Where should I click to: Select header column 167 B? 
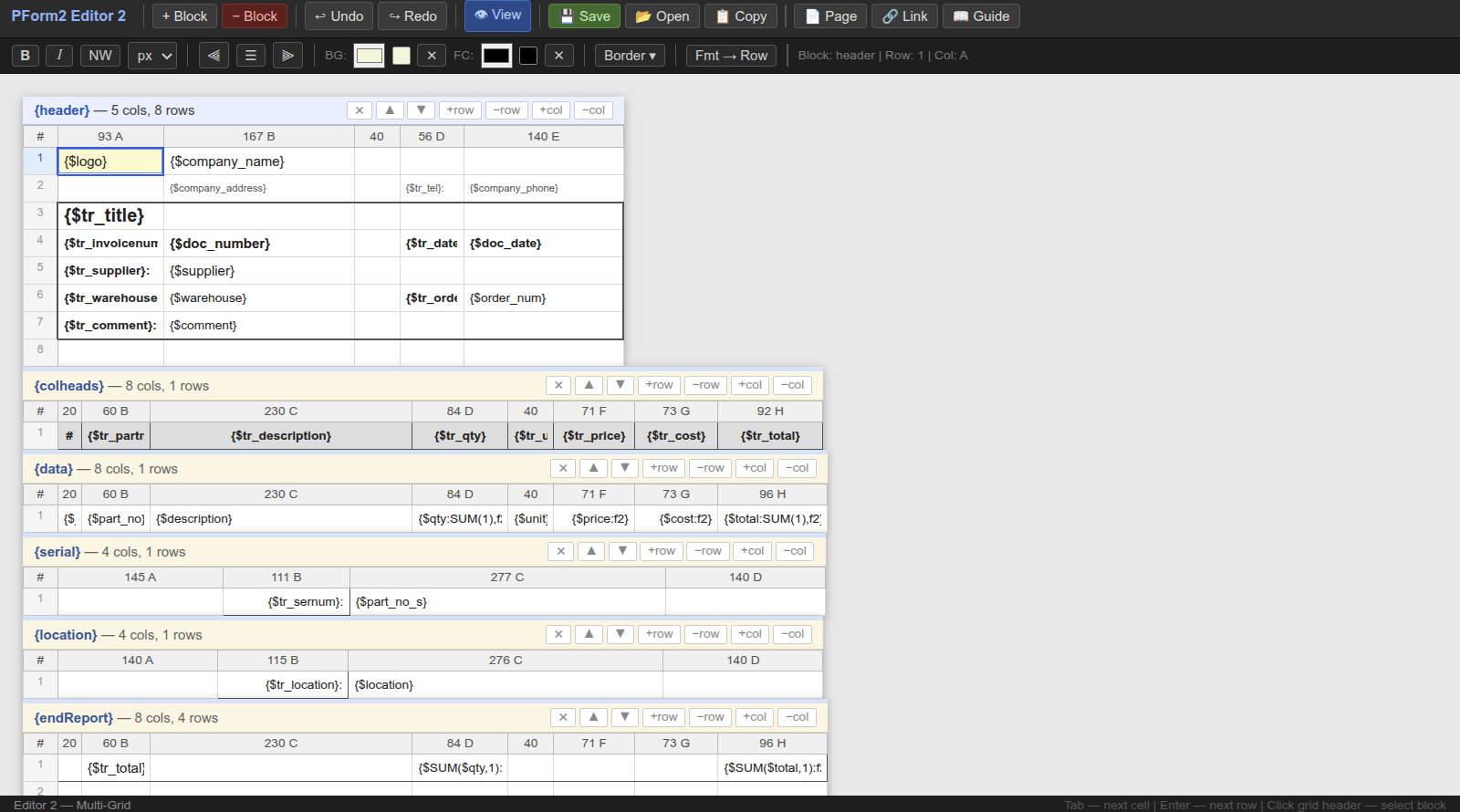259,136
